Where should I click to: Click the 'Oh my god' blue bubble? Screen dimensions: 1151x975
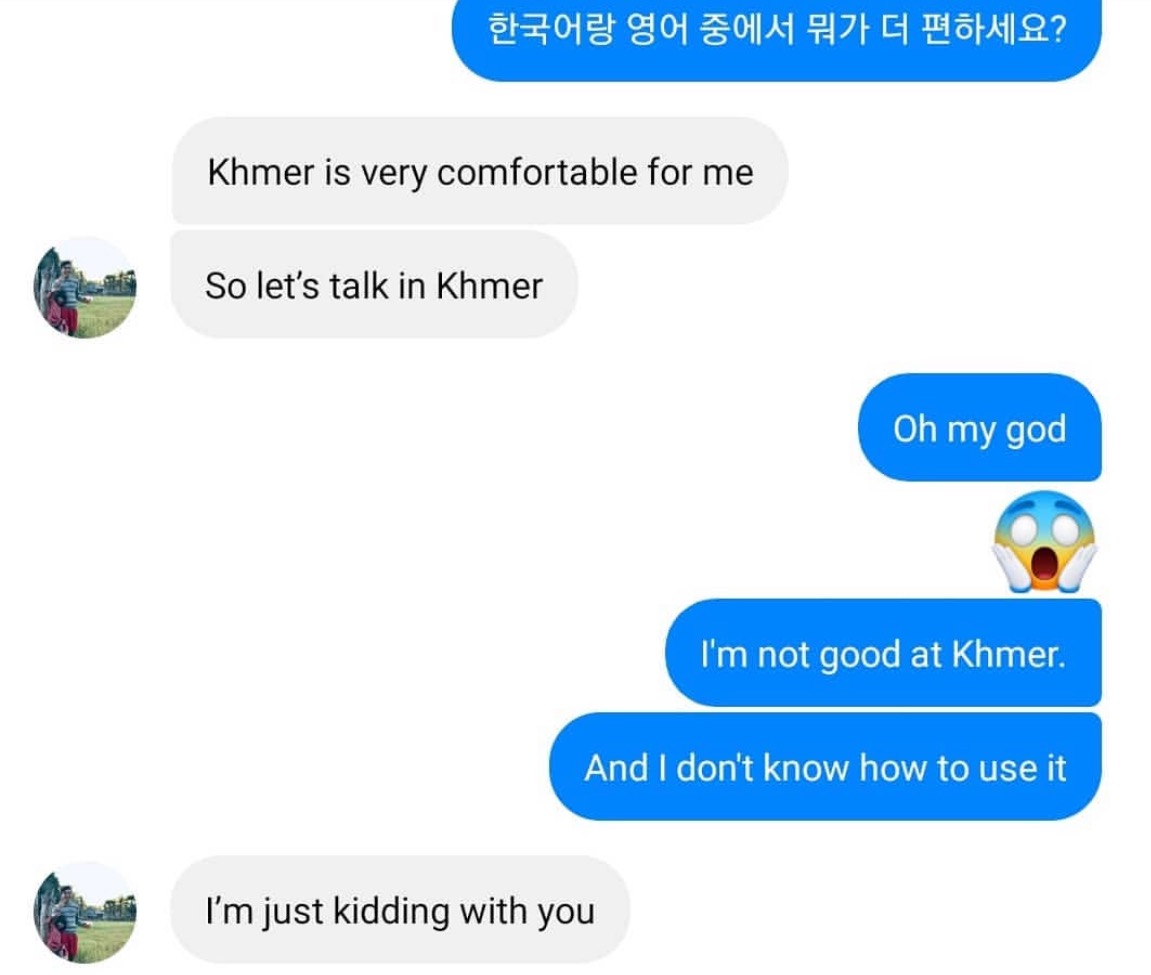(x=979, y=428)
